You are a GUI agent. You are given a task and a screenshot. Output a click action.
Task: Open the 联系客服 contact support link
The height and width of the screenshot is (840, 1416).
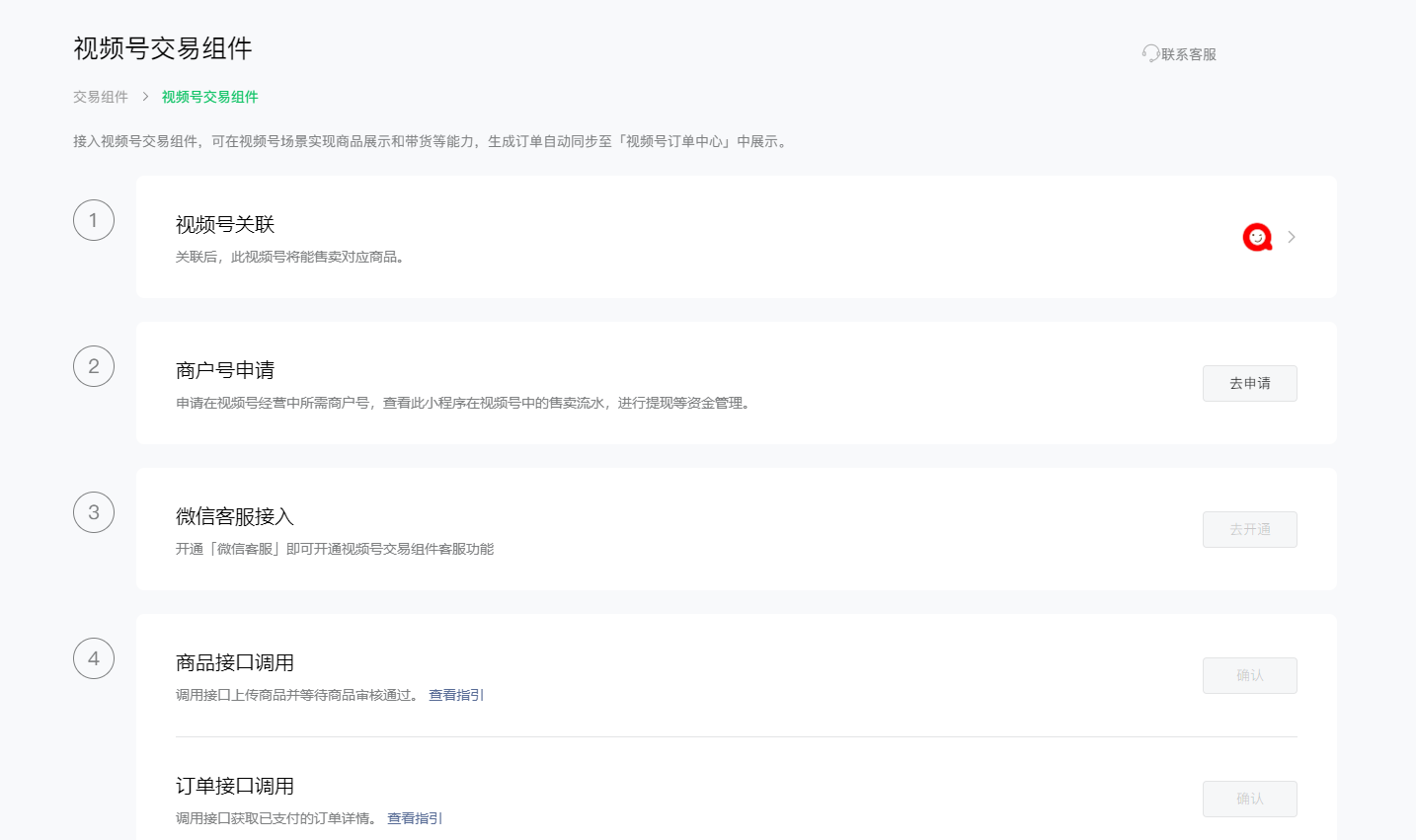coord(1188,54)
